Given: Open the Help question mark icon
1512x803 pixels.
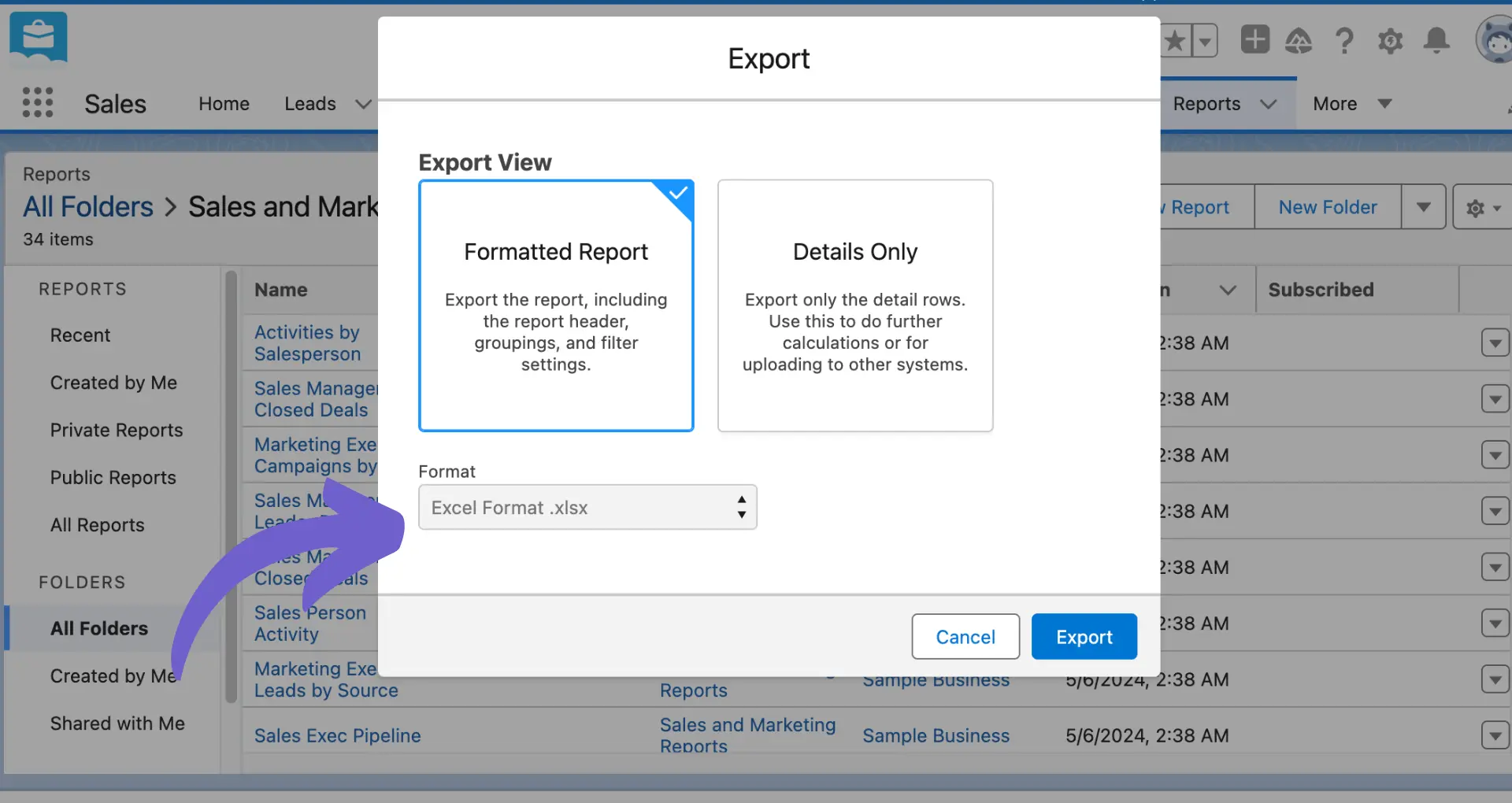Looking at the screenshot, I should point(1344,40).
